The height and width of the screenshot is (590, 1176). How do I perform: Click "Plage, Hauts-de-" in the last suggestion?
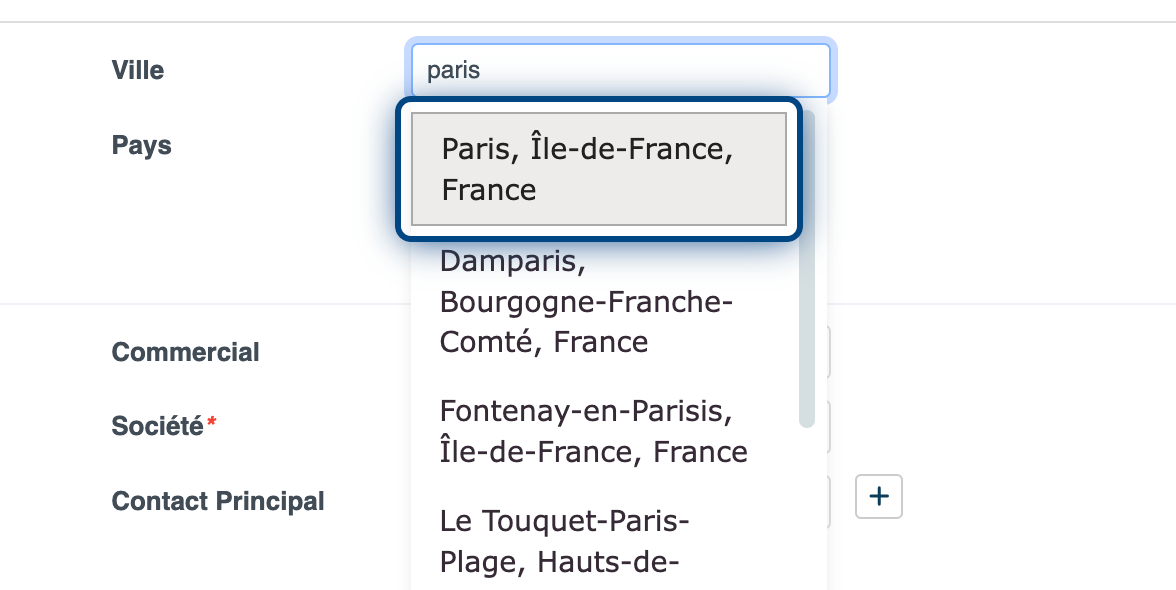tap(560, 563)
